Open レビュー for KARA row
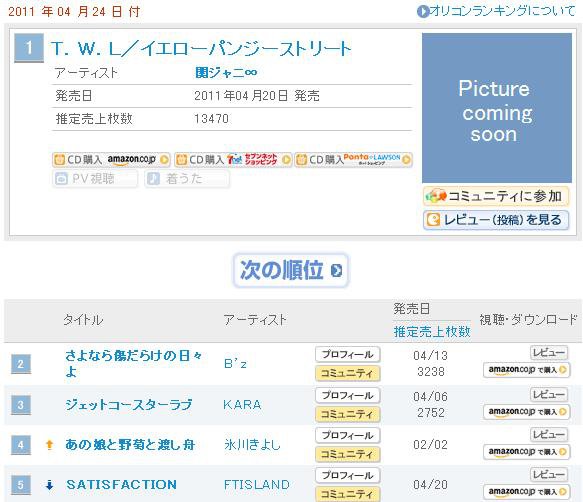Screen dimensions: 583x502 [549, 394]
